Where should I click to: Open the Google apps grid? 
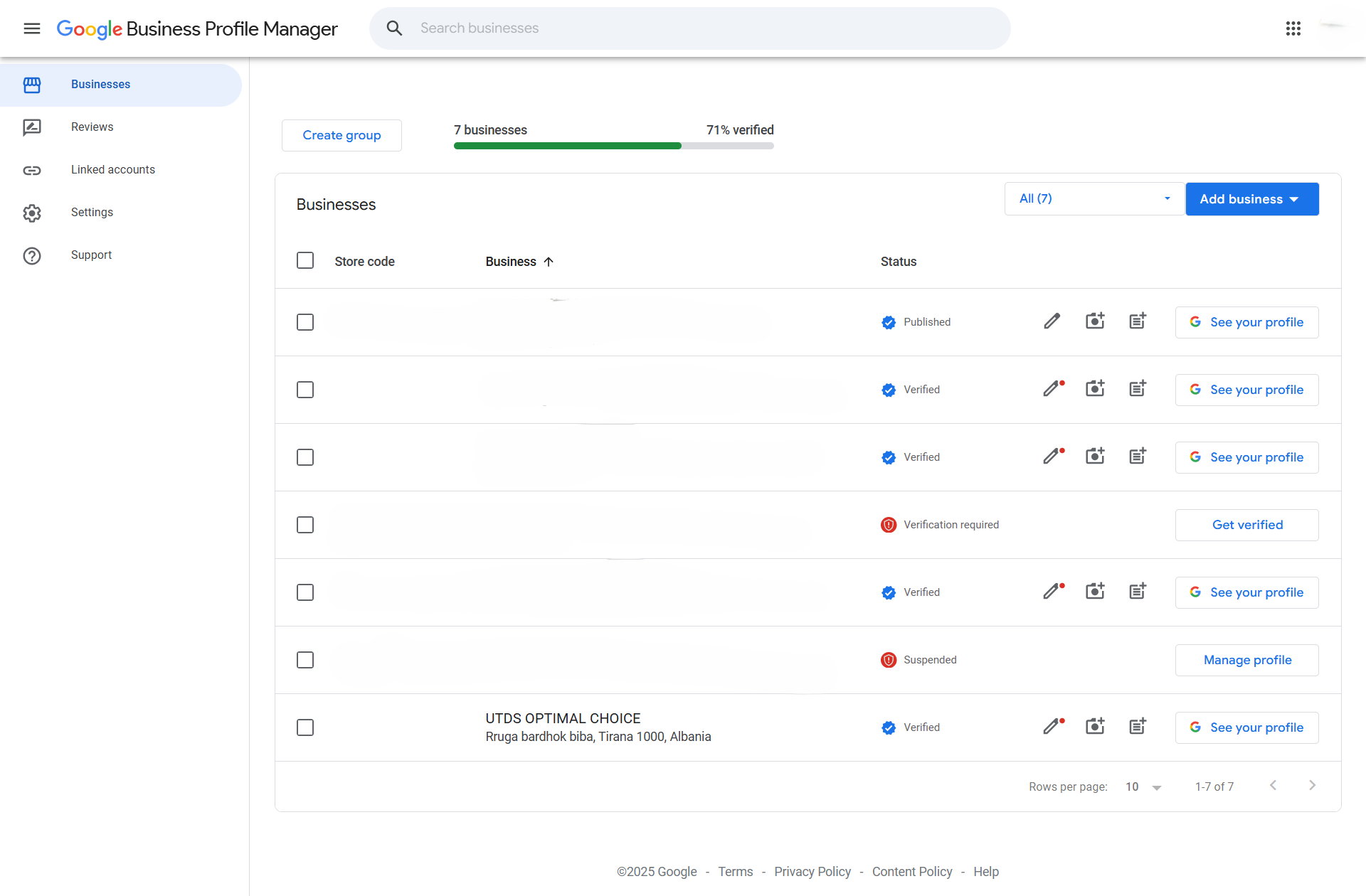tap(1293, 28)
